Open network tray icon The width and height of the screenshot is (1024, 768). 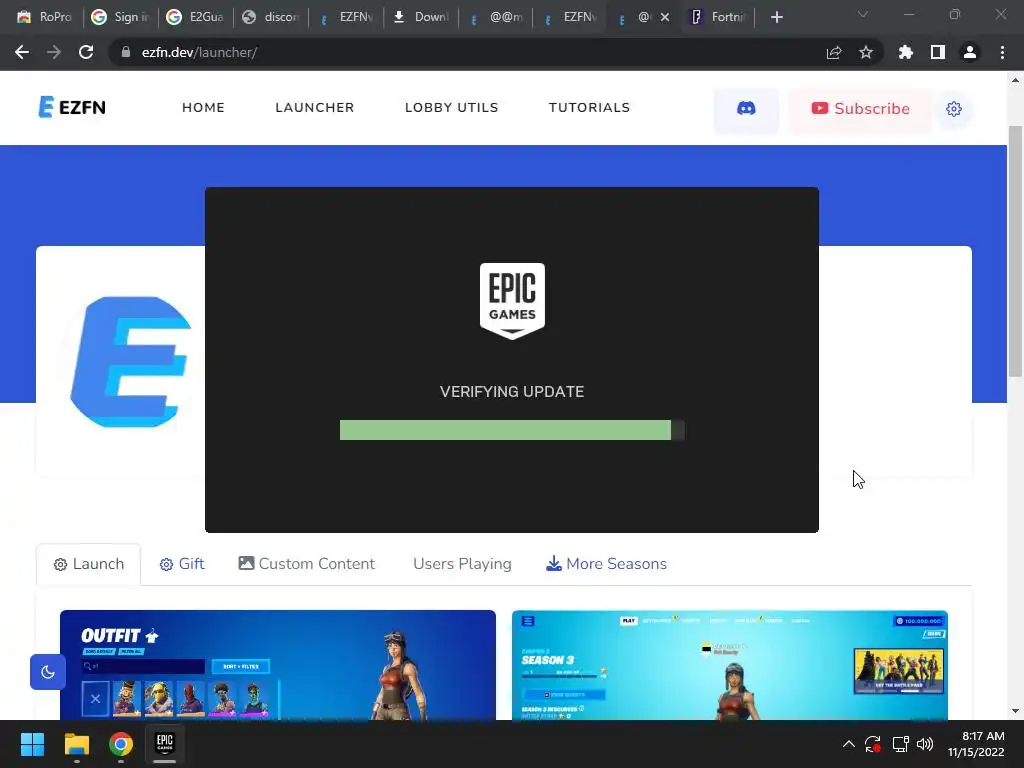tap(900, 744)
